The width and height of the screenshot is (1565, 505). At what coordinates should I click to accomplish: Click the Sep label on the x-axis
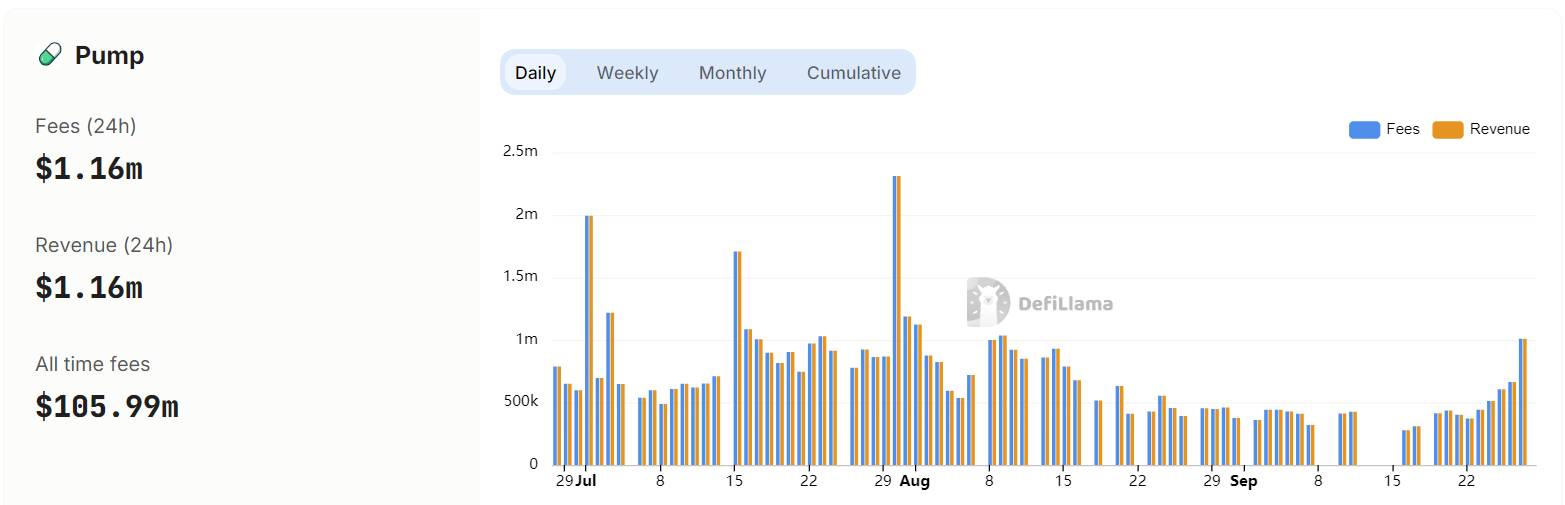click(x=1244, y=481)
